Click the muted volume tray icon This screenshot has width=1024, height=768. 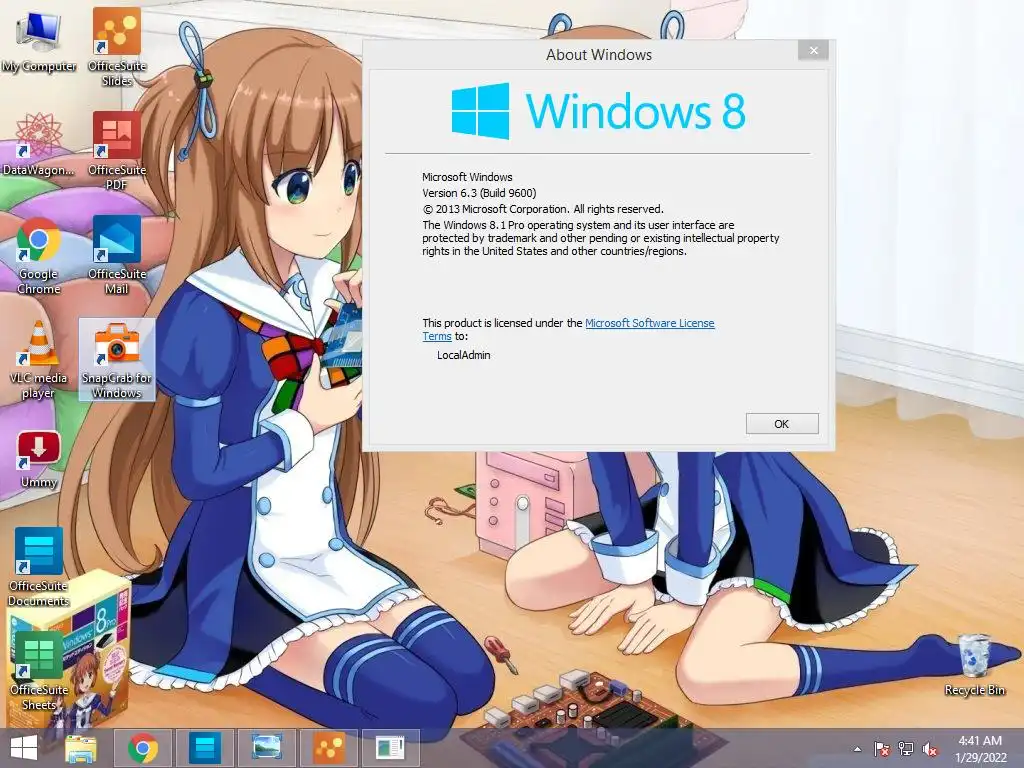930,749
